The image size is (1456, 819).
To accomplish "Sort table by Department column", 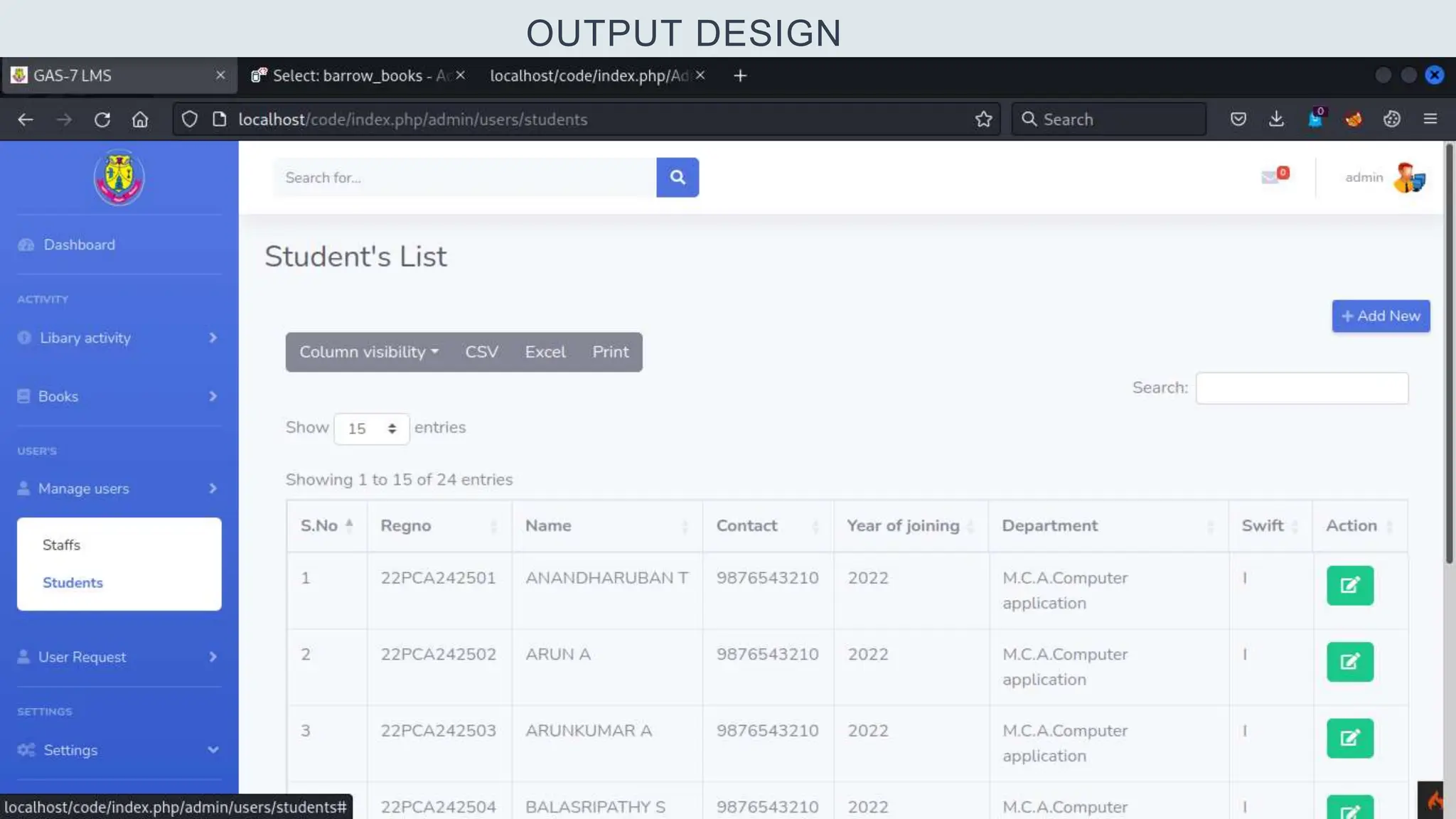I will tap(1108, 525).
